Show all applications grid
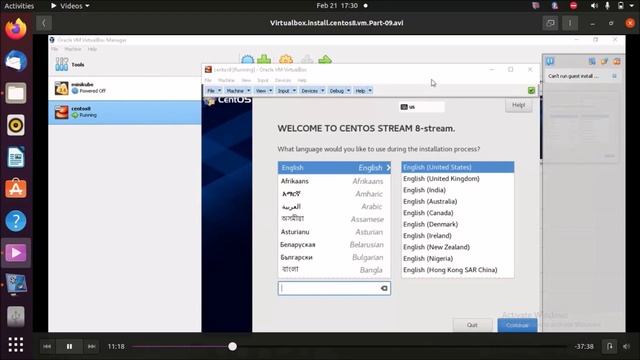 click(x=16, y=345)
